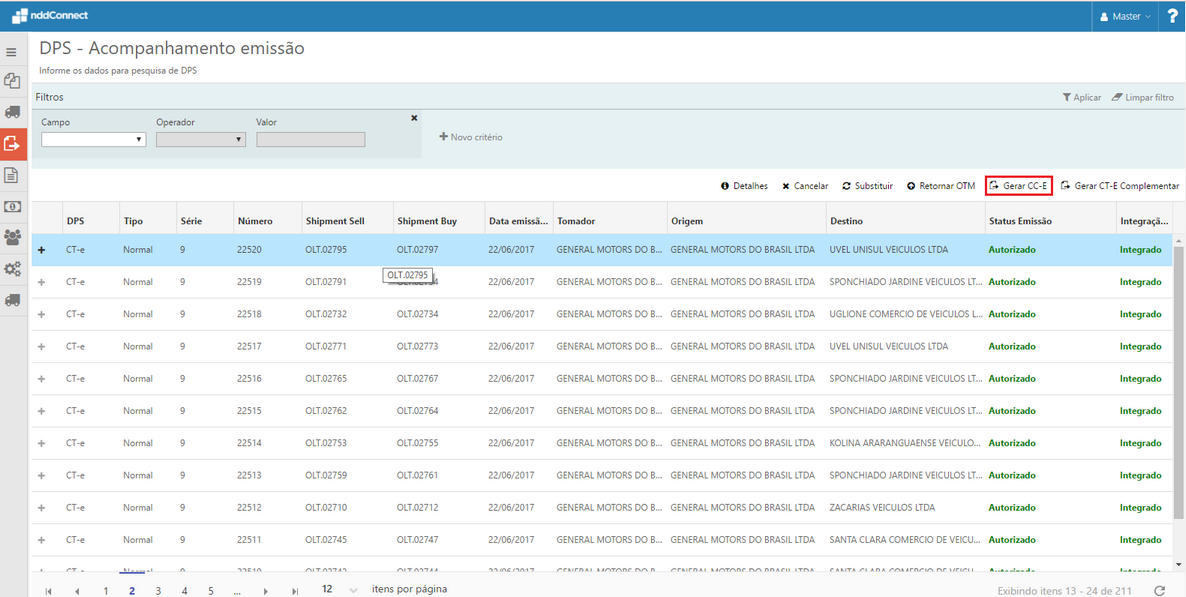
Task: Click the Cancelar action
Action: (805, 186)
